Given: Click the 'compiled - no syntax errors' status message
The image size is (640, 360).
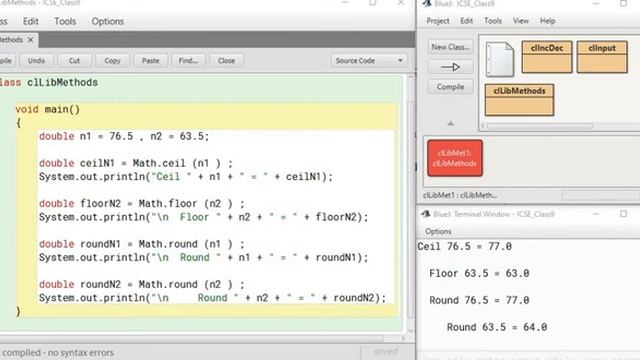Looking at the screenshot, I should point(57,352).
